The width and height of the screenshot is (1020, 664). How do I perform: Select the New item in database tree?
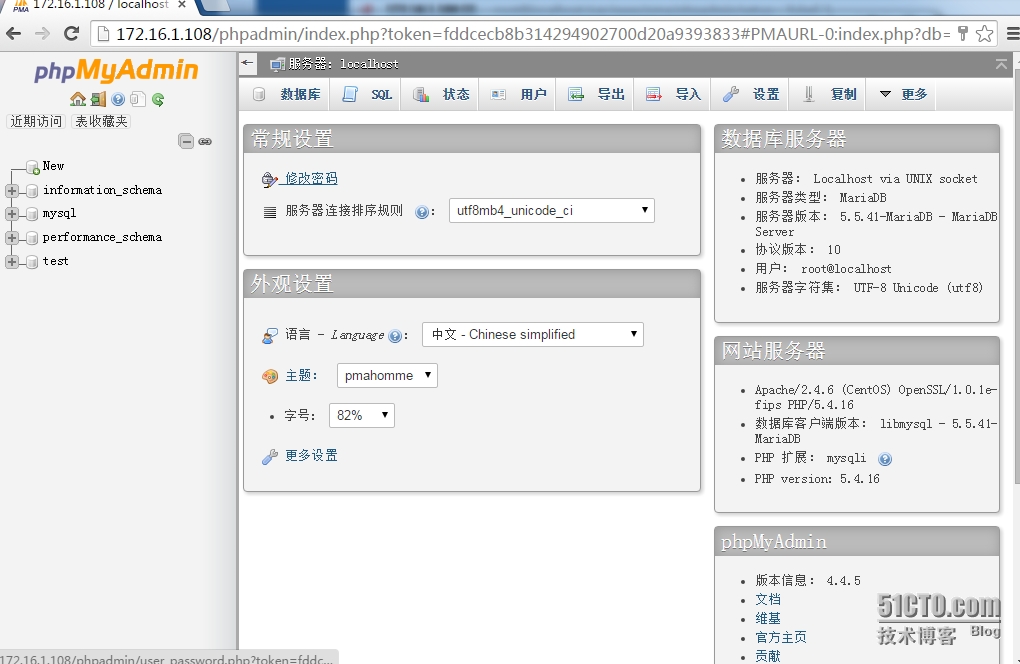53,166
